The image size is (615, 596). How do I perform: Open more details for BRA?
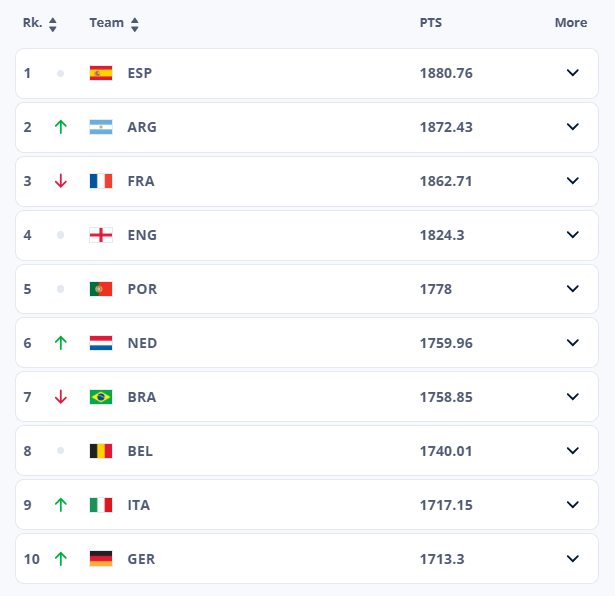pos(573,397)
